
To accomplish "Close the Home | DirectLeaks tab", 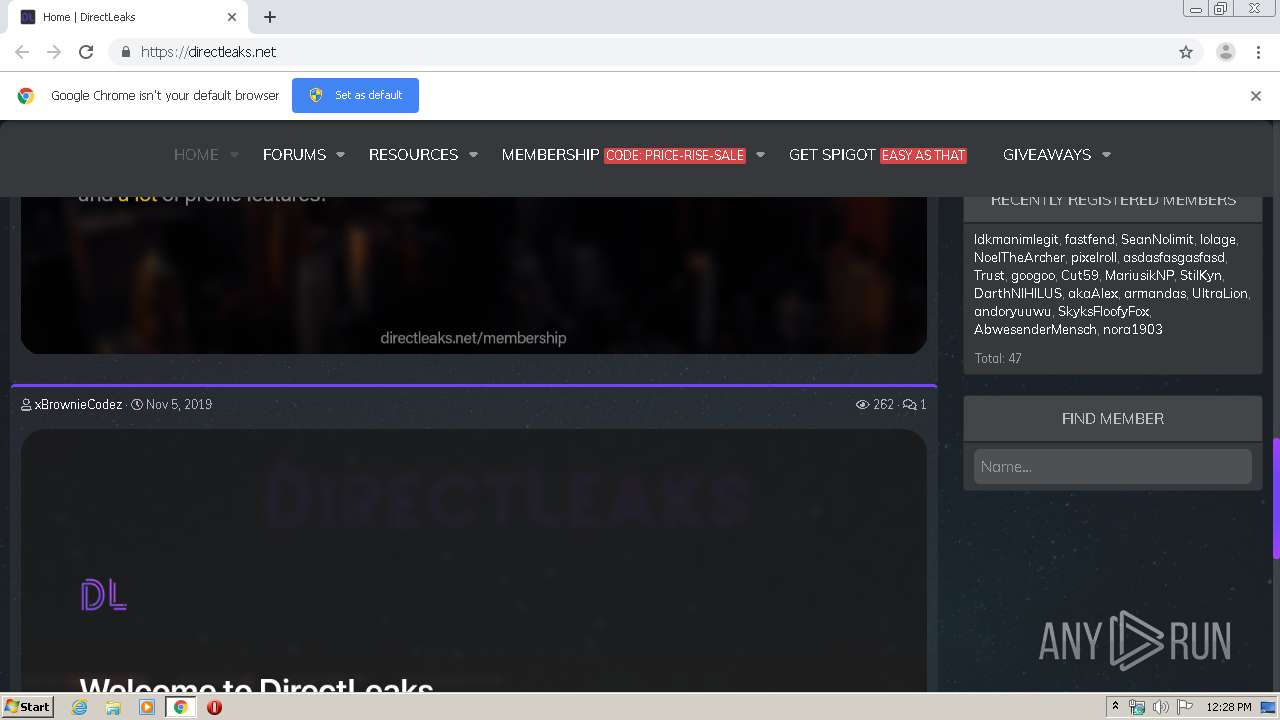I will [232, 17].
